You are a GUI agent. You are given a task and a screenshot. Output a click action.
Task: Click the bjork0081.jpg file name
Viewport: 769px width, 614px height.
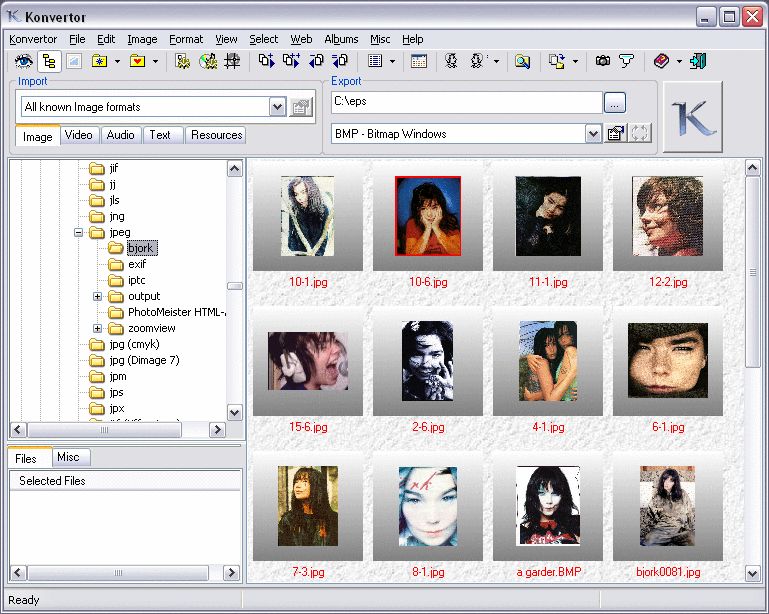click(668, 572)
